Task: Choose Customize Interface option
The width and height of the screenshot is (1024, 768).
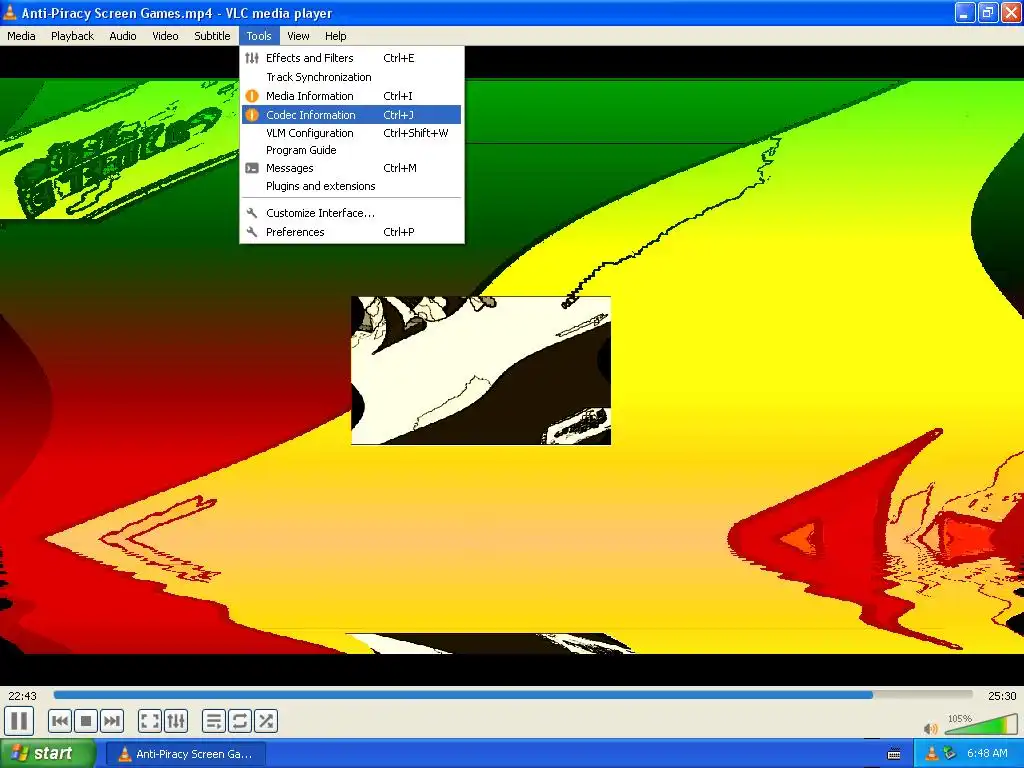Action: (x=351, y=213)
